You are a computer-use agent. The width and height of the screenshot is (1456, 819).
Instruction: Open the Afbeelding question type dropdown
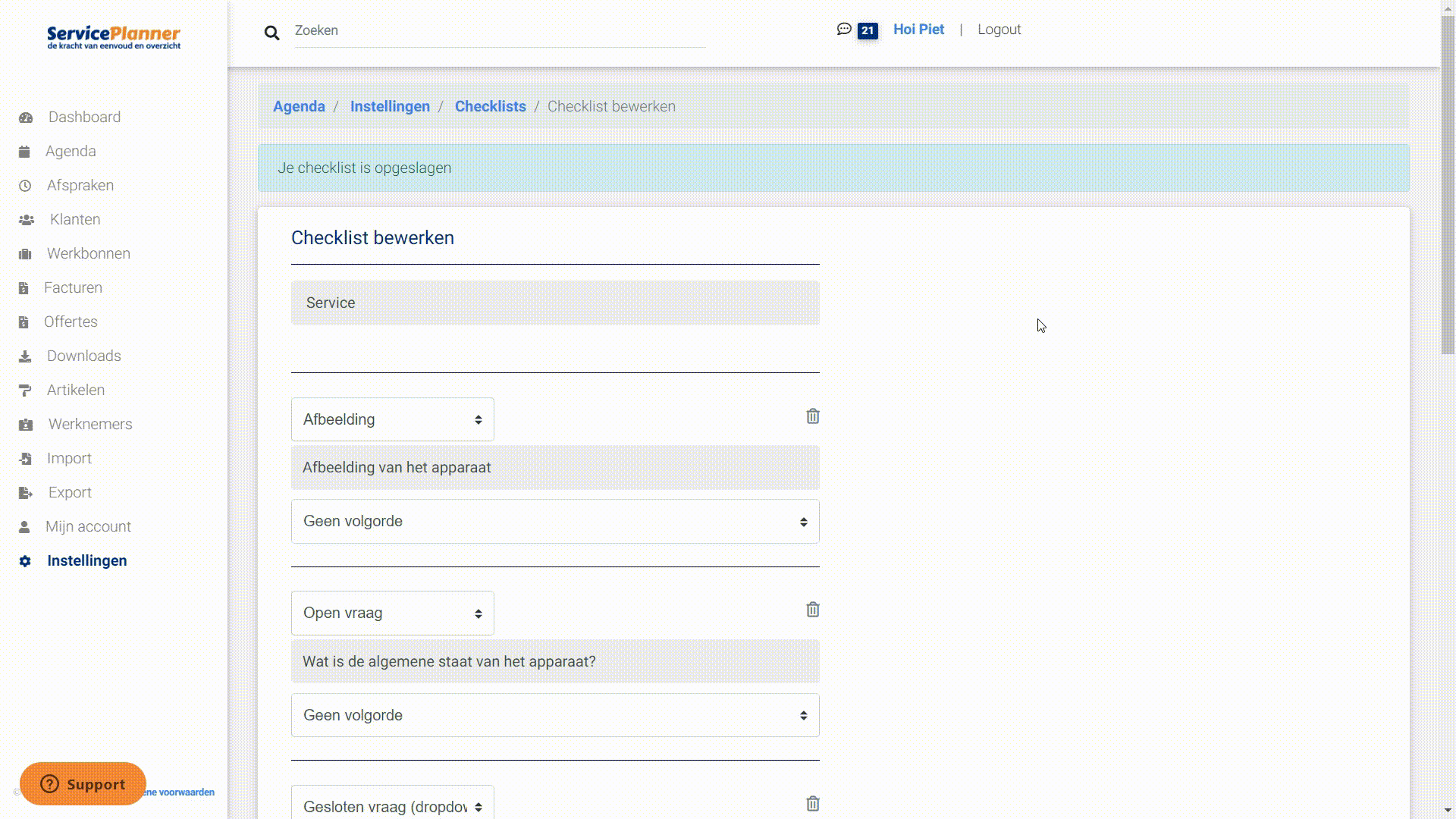pyautogui.click(x=392, y=419)
